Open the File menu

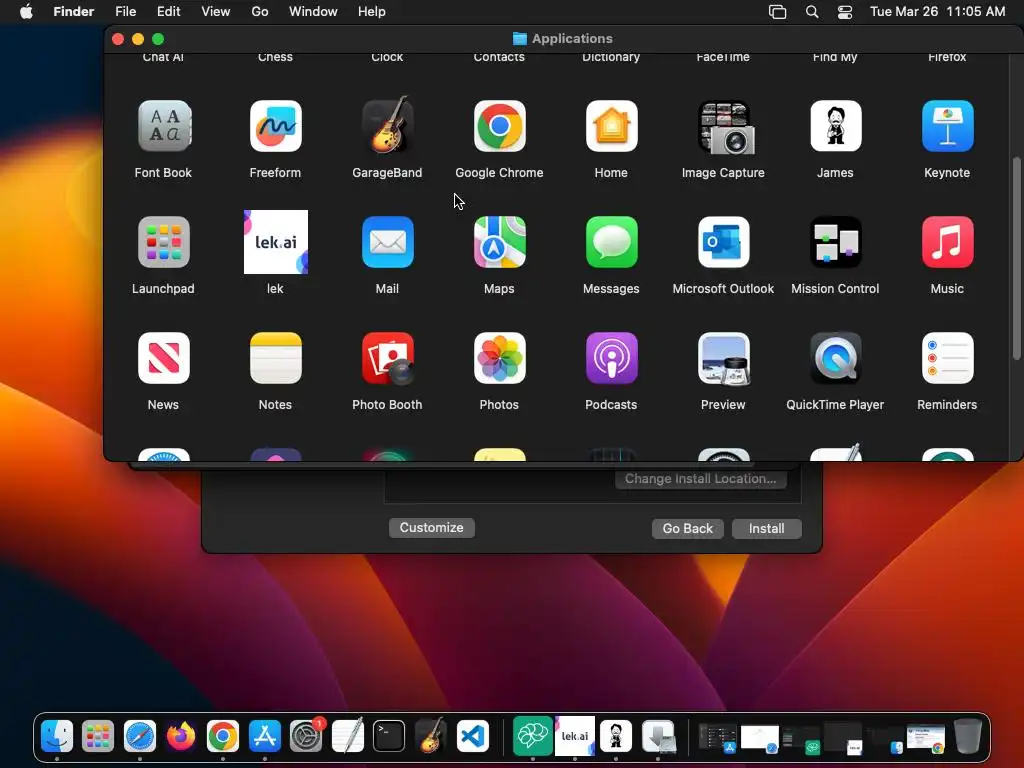point(125,12)
